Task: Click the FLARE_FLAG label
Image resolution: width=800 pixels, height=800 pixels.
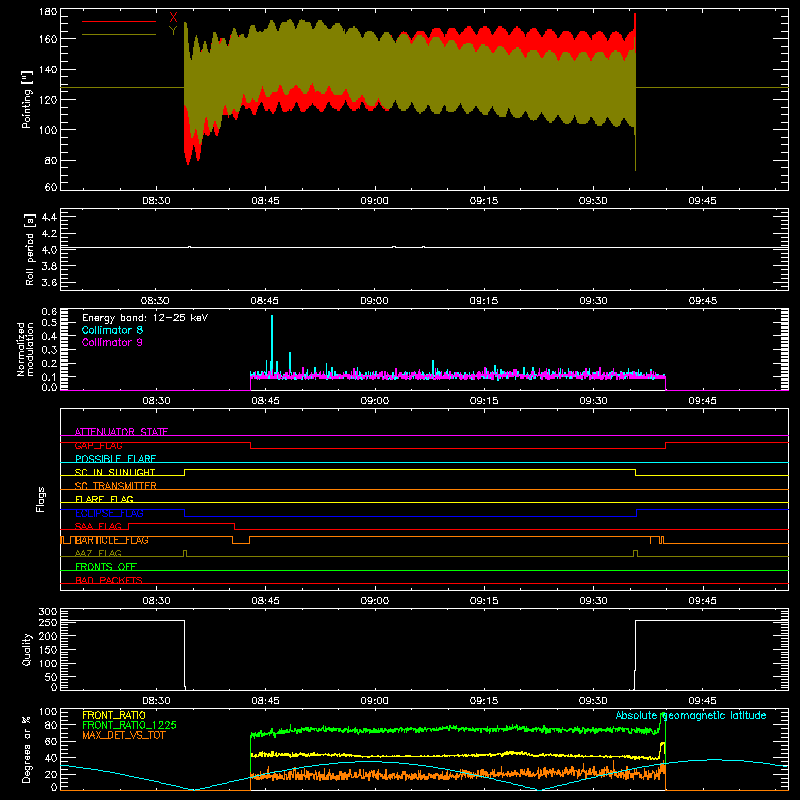Action: point(104,499)
